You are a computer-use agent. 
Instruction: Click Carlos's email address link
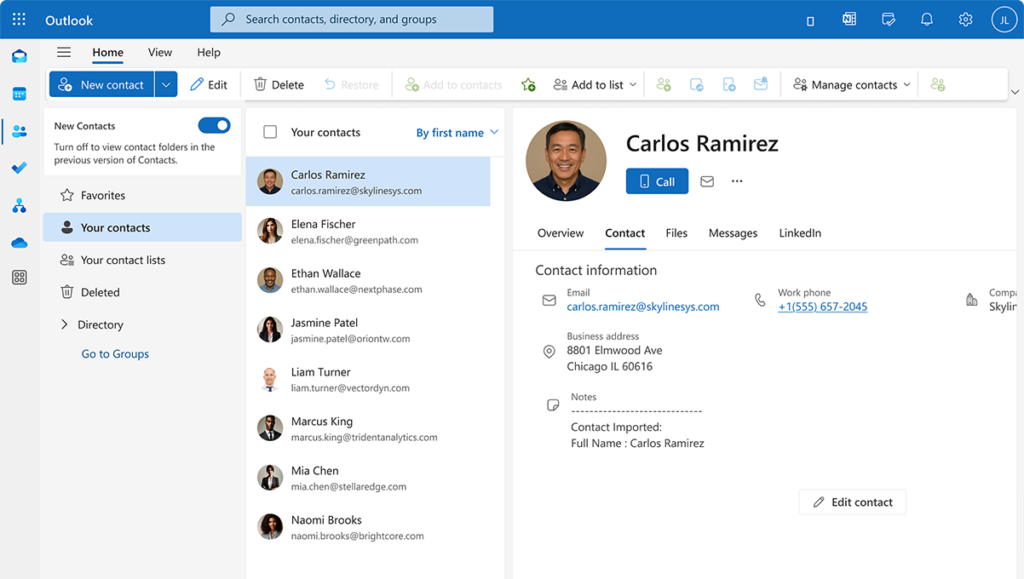tap(643, 307)
